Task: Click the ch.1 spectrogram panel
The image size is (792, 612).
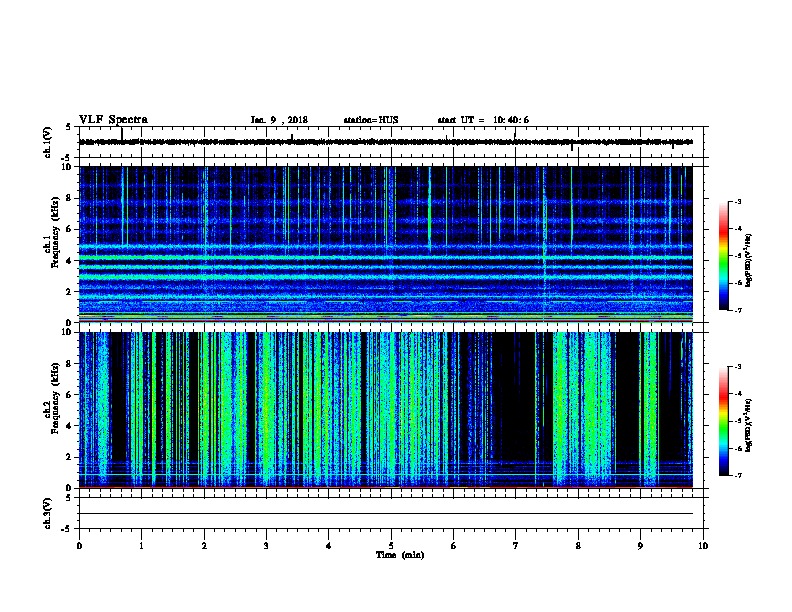Action: [385, 244]
